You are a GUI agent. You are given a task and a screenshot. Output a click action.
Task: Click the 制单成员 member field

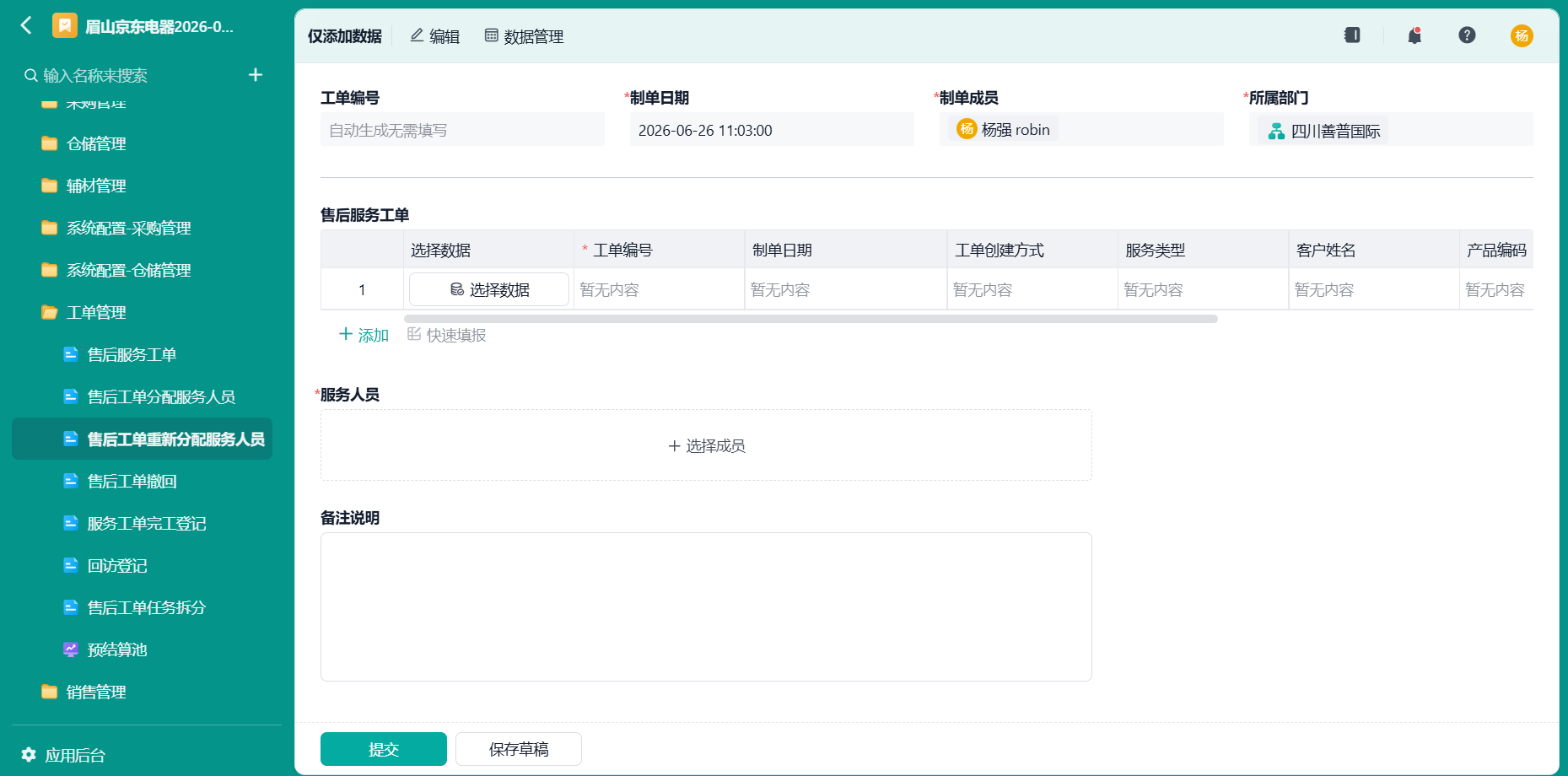click(x=1081, y=130)
